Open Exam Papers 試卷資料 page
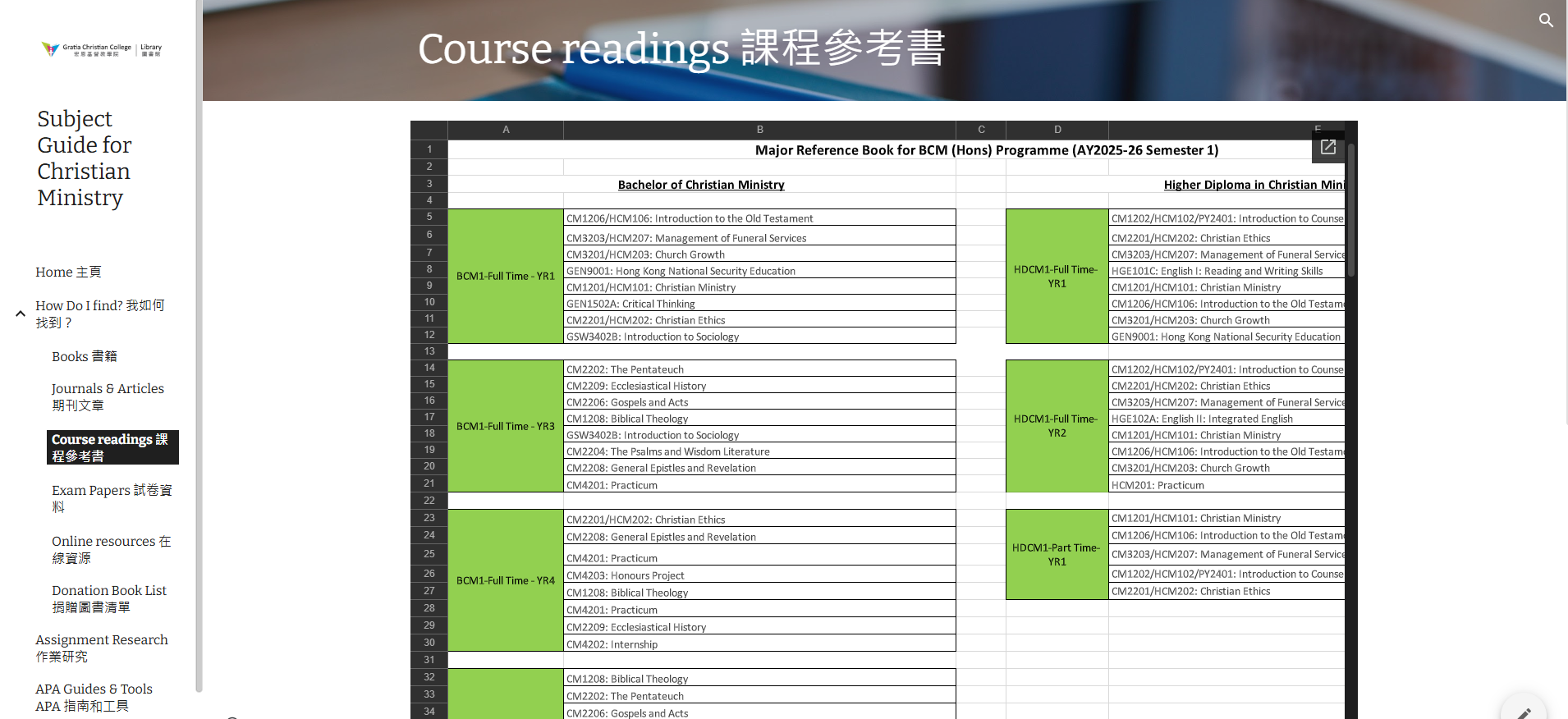 pyautogui.click(x=112, y=498)
